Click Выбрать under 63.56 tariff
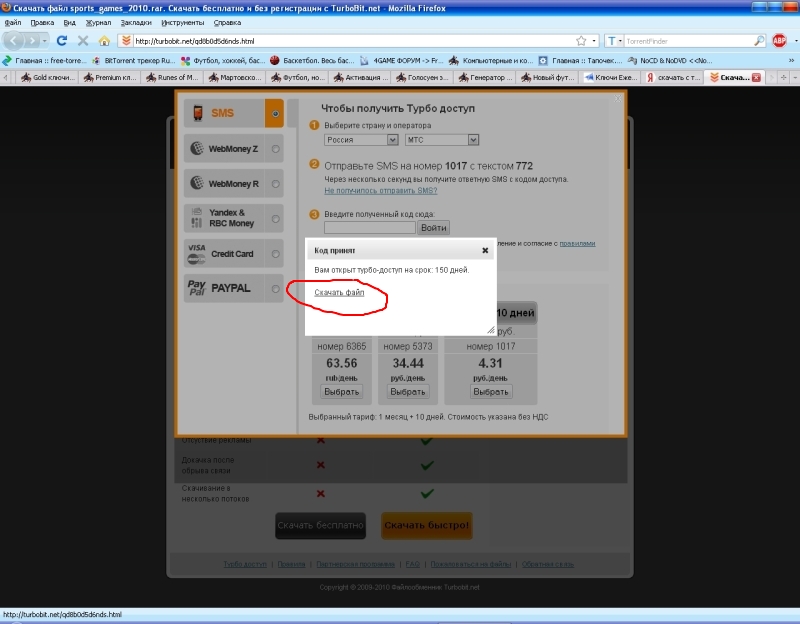This screenshot has height=624, width=800. (x=341, y=392)
